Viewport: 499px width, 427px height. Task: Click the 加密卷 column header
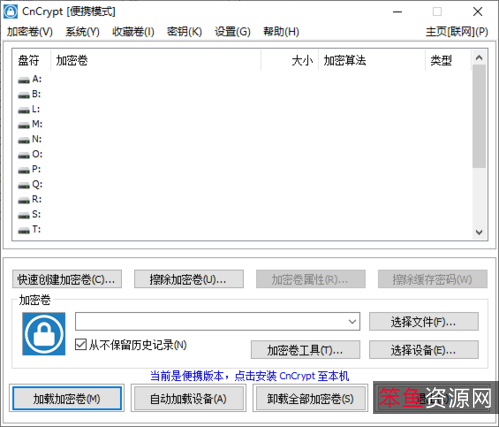click(x=156, y=61)
